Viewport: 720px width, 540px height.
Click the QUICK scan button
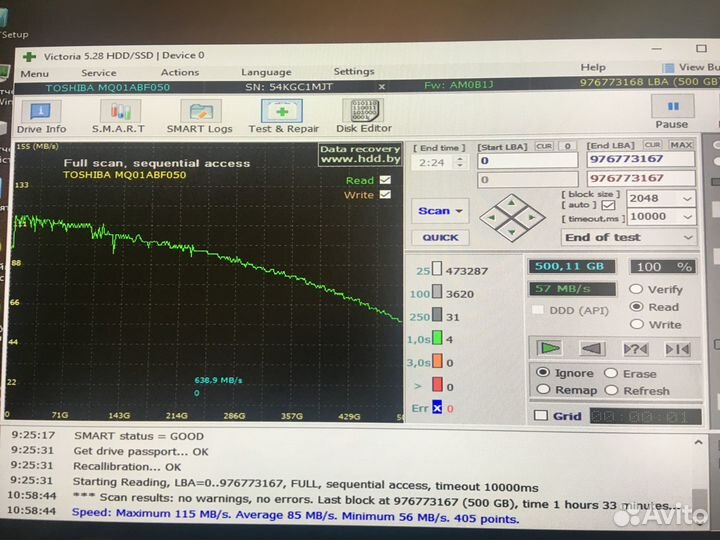[440, 237]
